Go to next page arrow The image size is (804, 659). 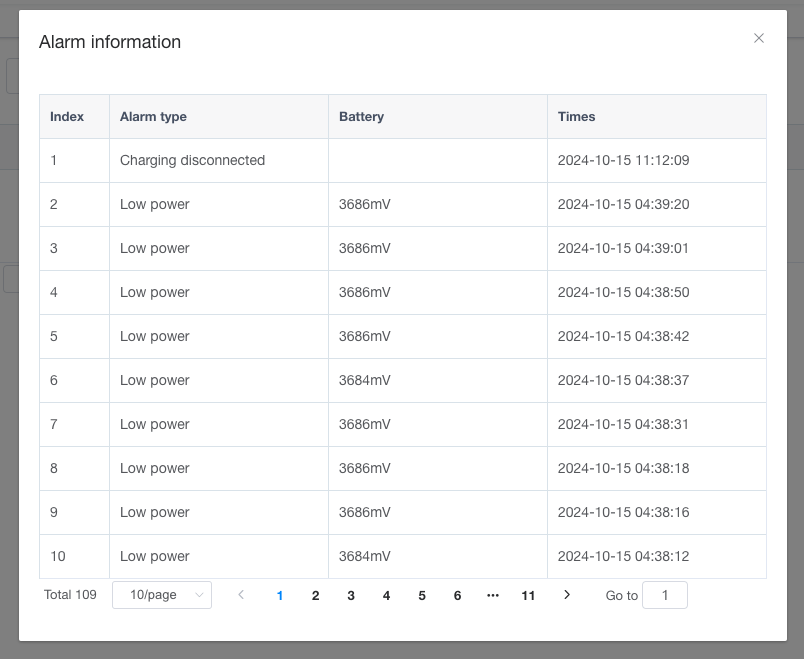(x=567, y=595)
